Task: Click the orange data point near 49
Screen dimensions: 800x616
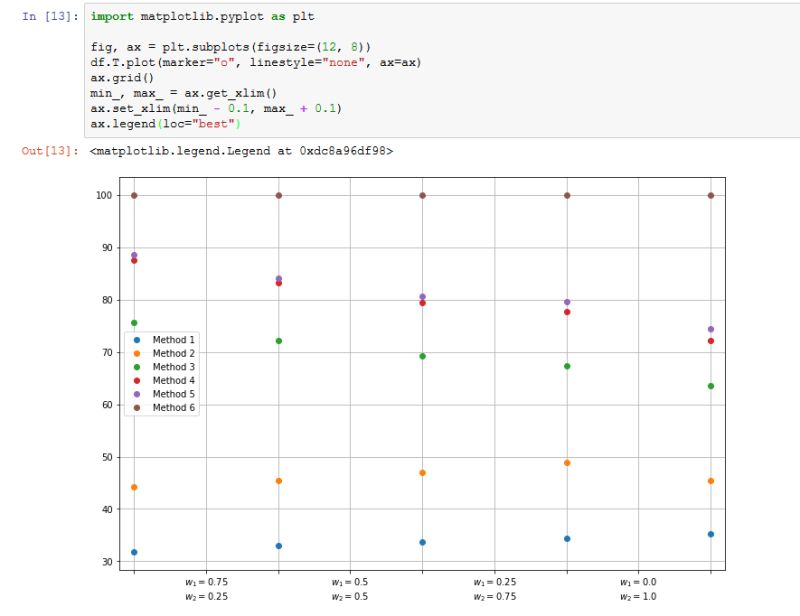Action: coord(565,463)
